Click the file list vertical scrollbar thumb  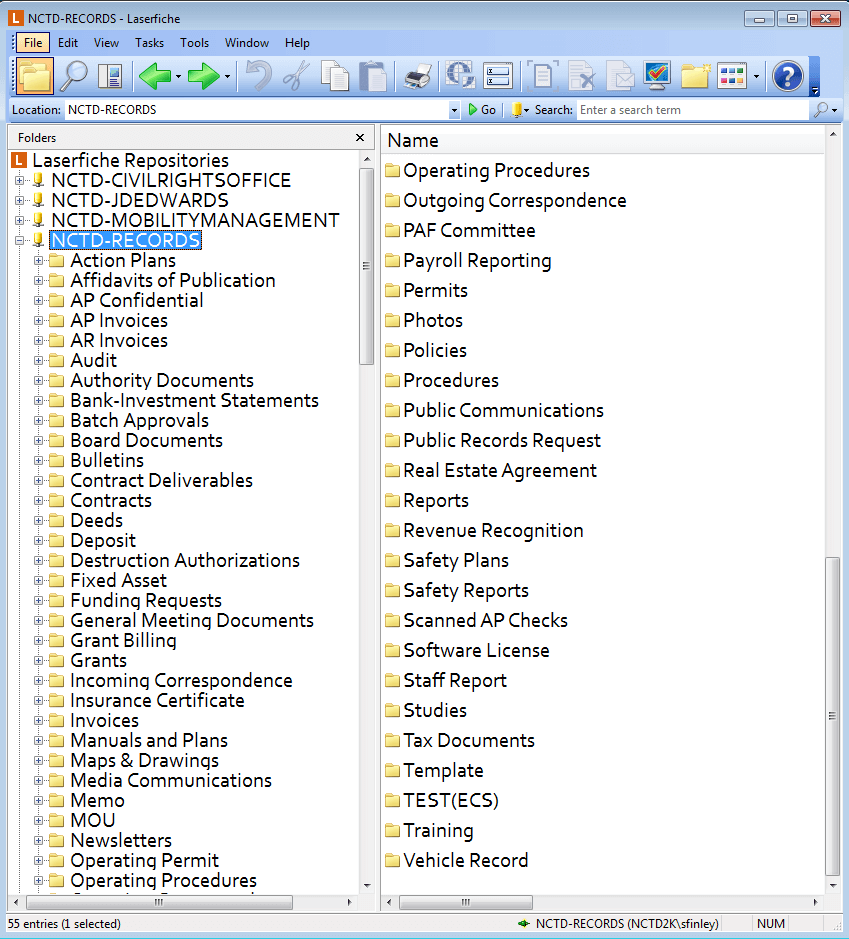coord(832,716)
